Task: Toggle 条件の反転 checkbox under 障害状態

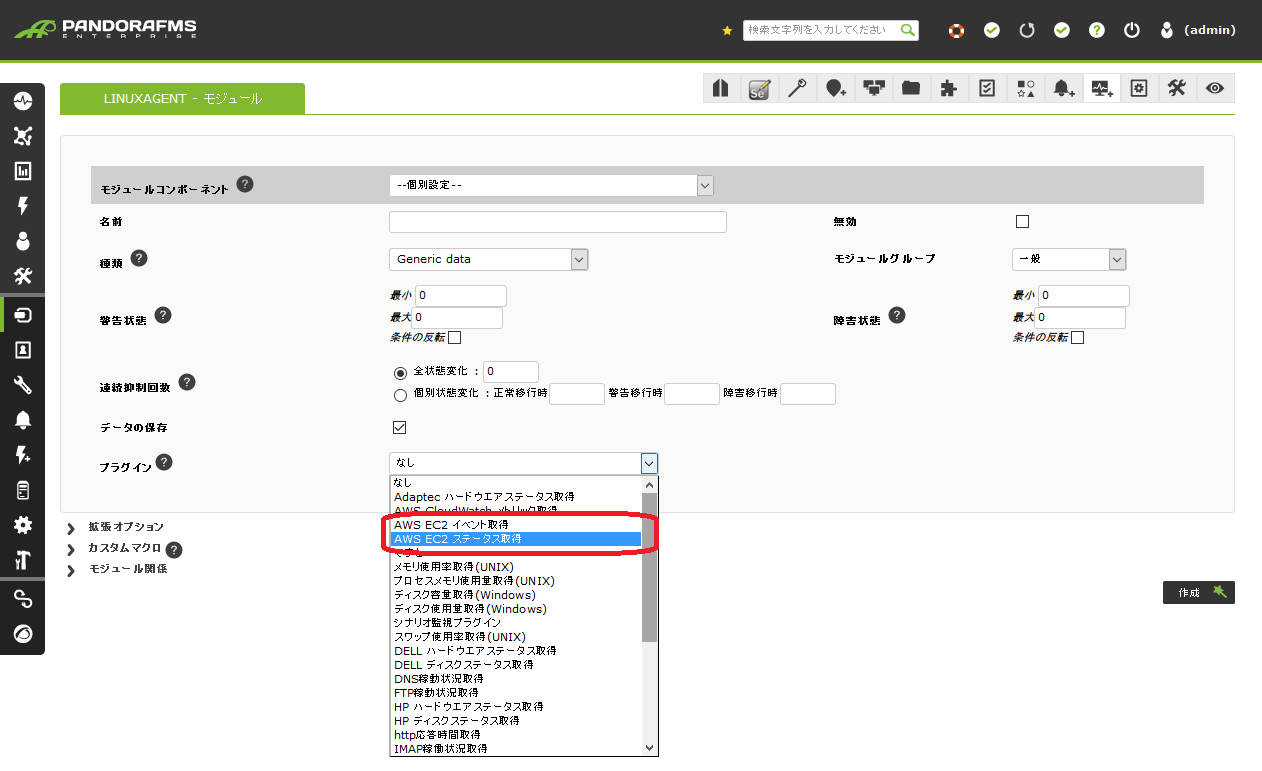Action: (x=1077, y=337)
